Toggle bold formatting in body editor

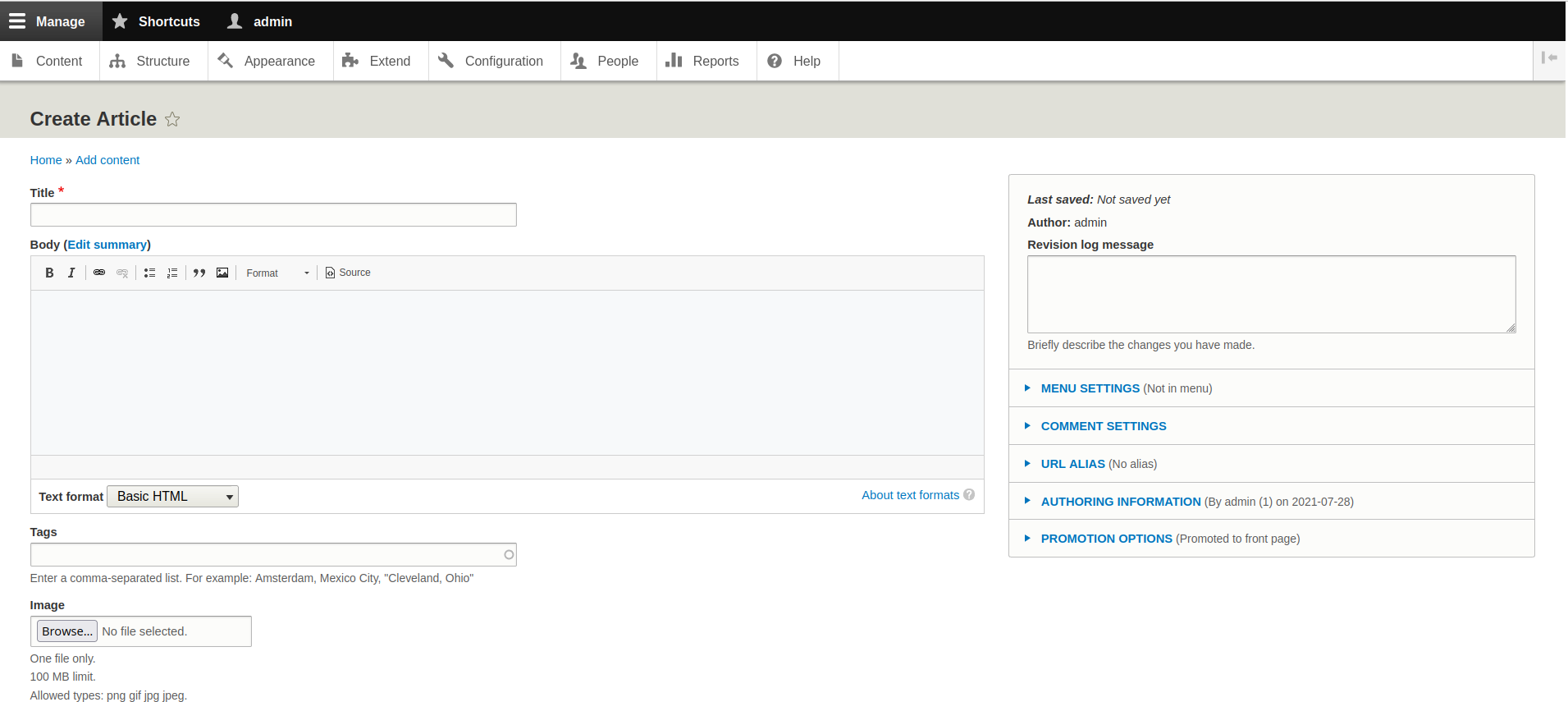(49, 273)
